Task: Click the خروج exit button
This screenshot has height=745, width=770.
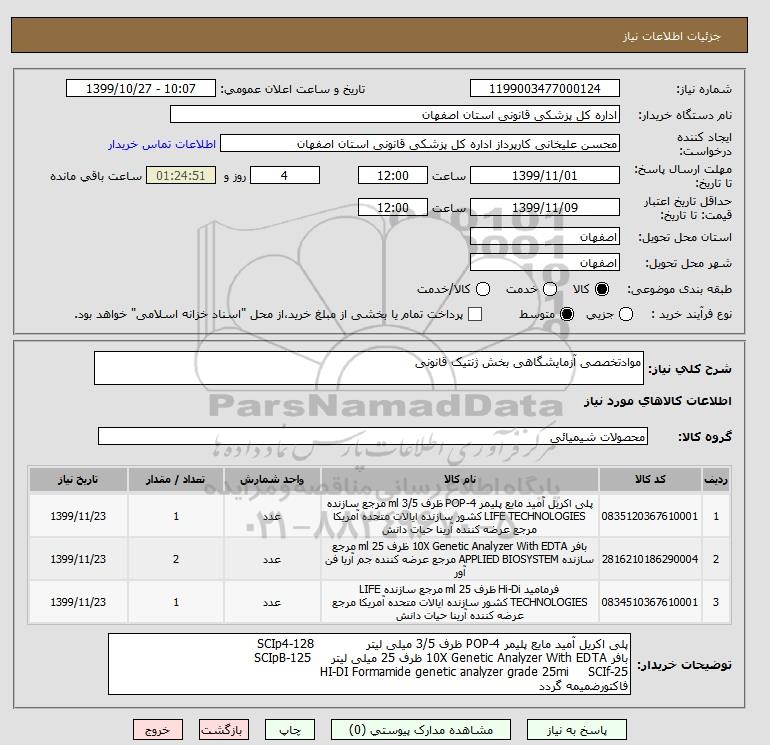Action: point(158,730)
